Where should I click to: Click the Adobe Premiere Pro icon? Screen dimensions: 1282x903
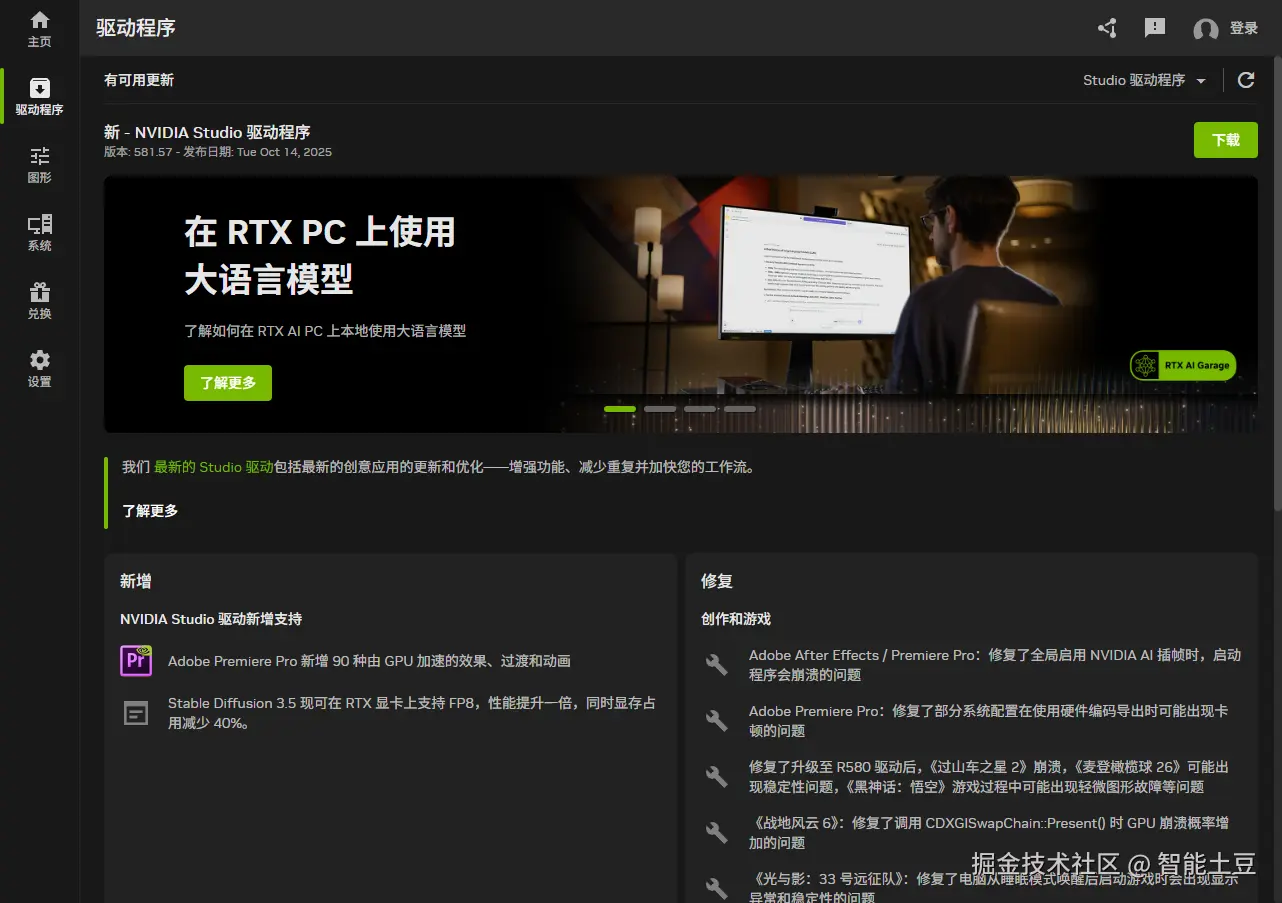pyautogui.click(x=136, y=661)
